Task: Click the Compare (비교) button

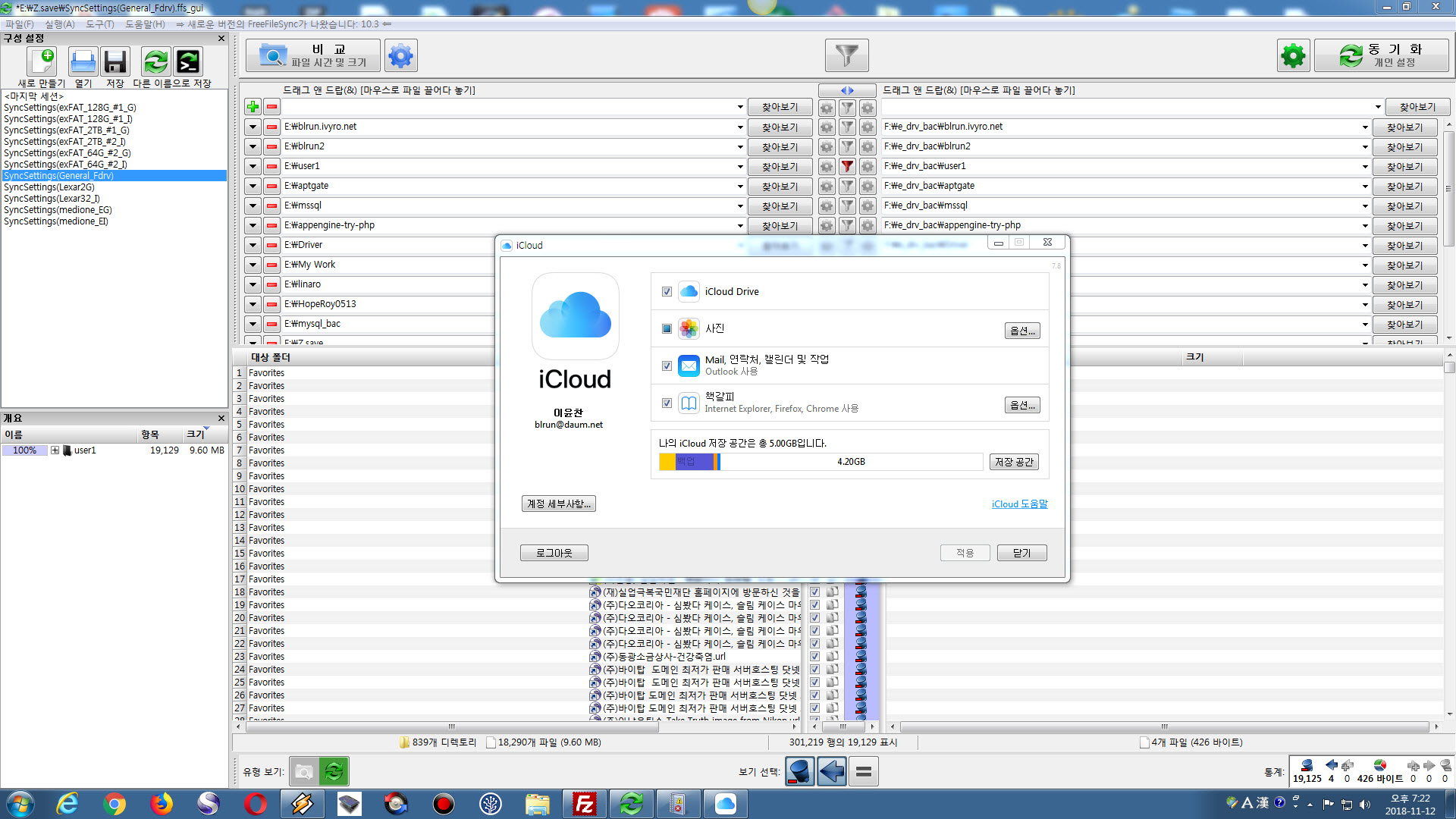Action: [313, 55]
